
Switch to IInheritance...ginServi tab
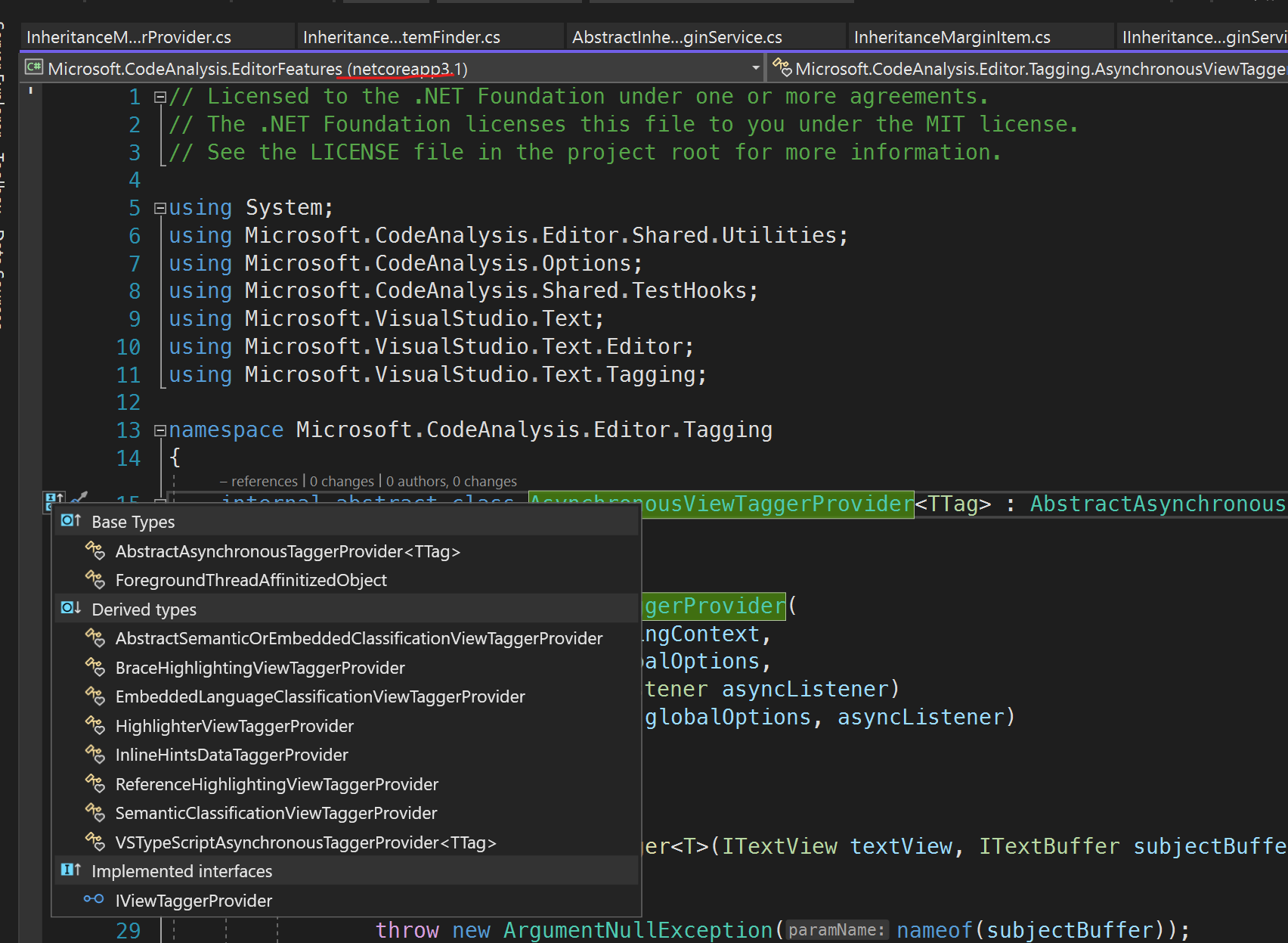click(1203, 37)
